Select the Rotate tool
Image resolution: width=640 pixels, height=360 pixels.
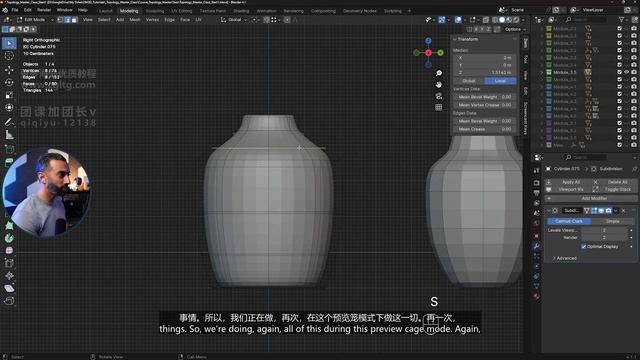pos(9,82)
